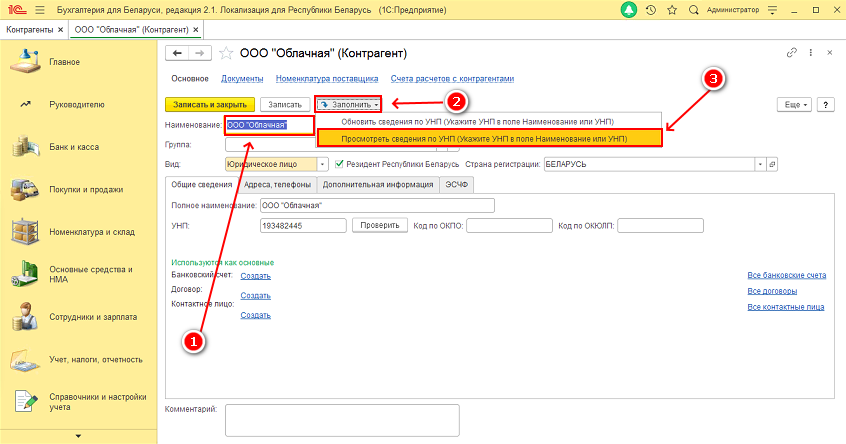Switch to the Общие сведения tab
This screenshot has height=444, width=846.
coord(201,185)
